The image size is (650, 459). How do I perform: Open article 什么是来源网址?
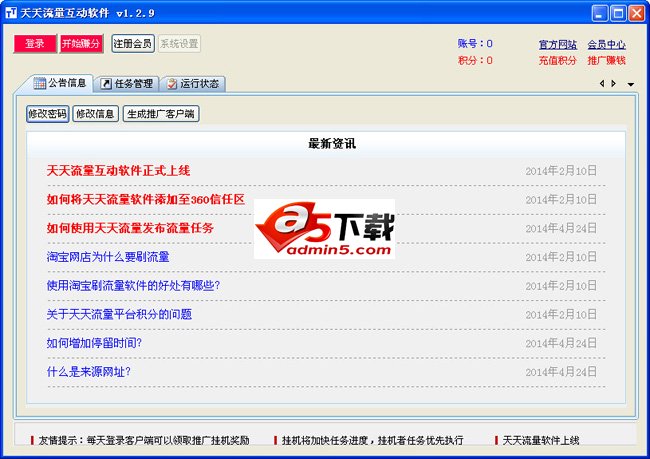click(x=89, y=372)
